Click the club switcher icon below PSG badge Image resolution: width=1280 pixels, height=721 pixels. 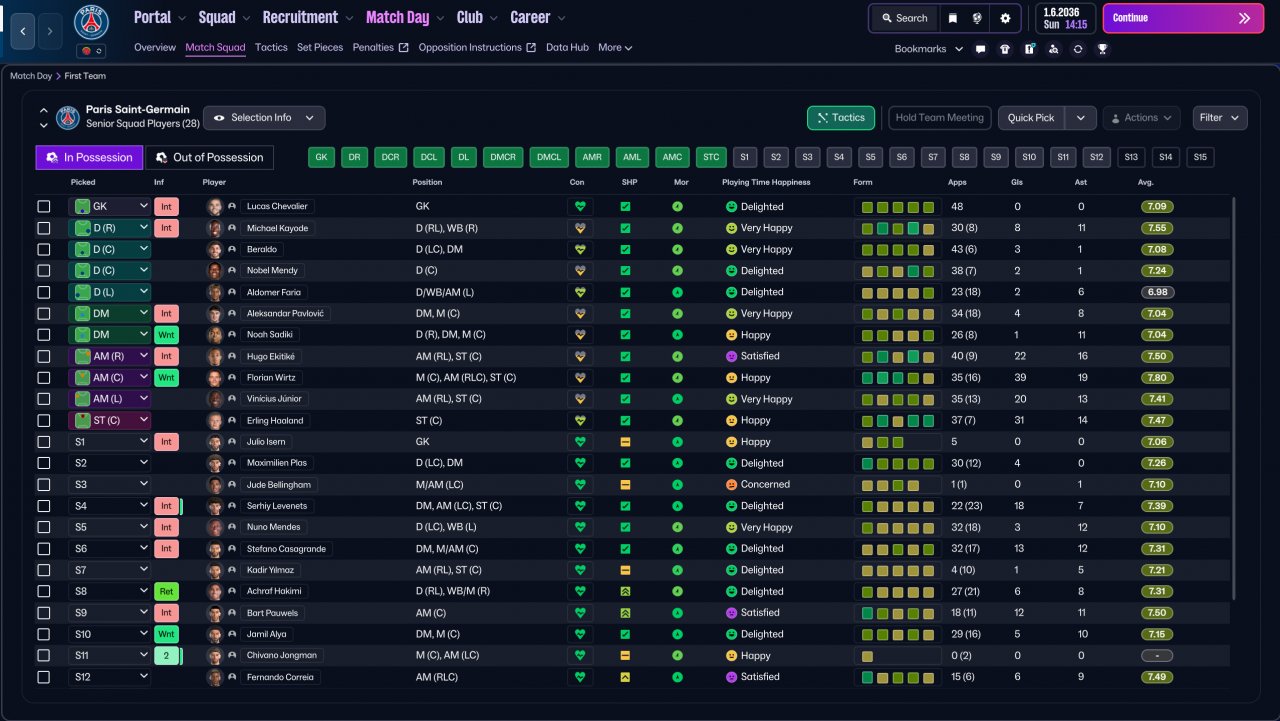91,51
